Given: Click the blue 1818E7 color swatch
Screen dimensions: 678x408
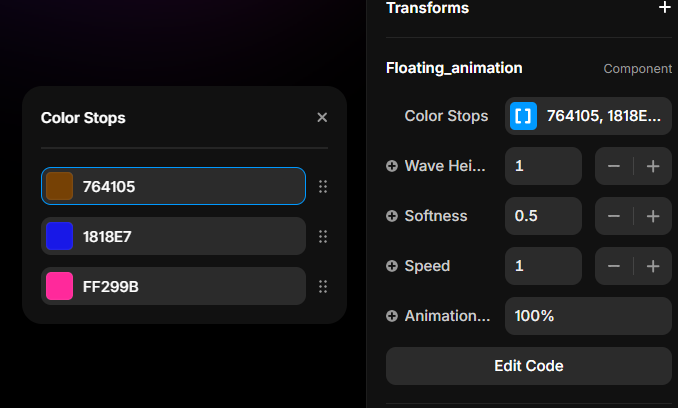Looking at the screenshot, I should click(60, 236).
